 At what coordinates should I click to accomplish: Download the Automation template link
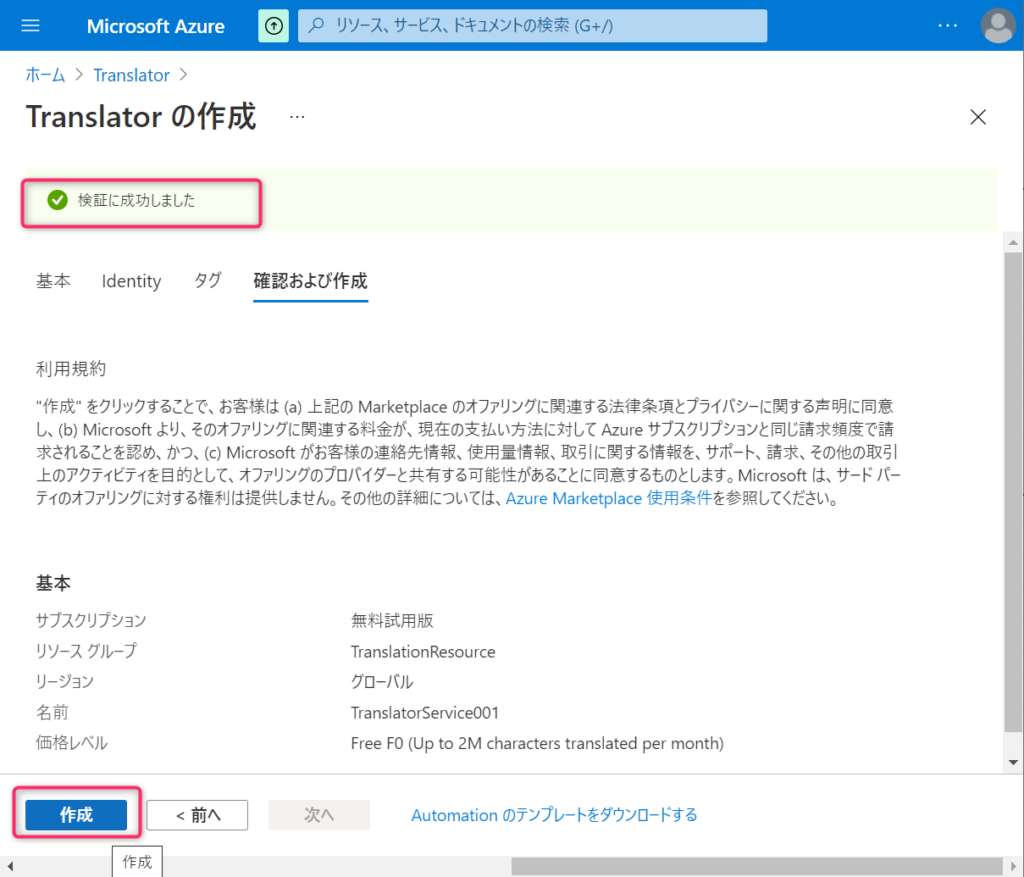[554, 815]
